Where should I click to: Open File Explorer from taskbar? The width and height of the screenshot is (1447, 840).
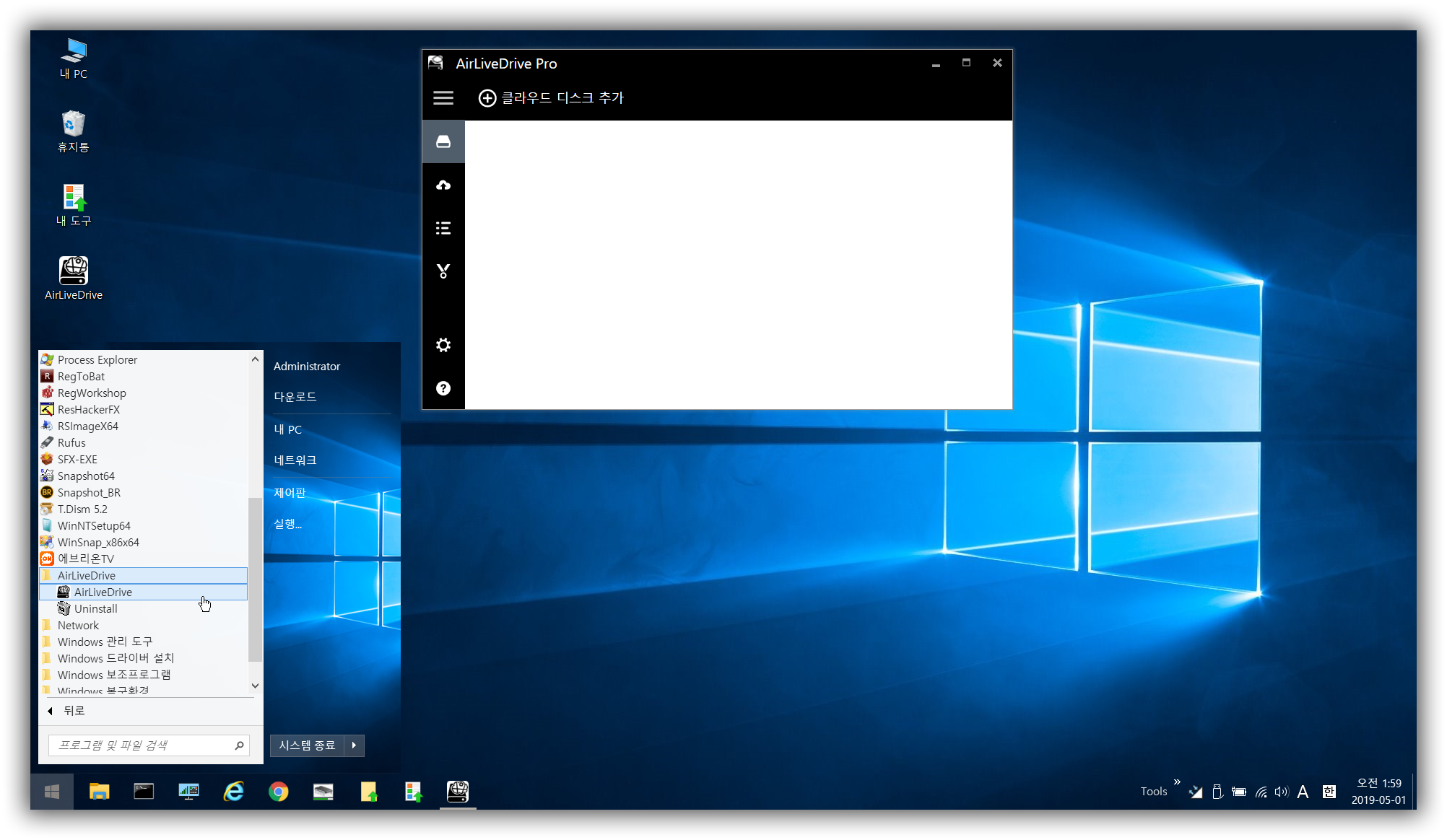tap(99, 792)
